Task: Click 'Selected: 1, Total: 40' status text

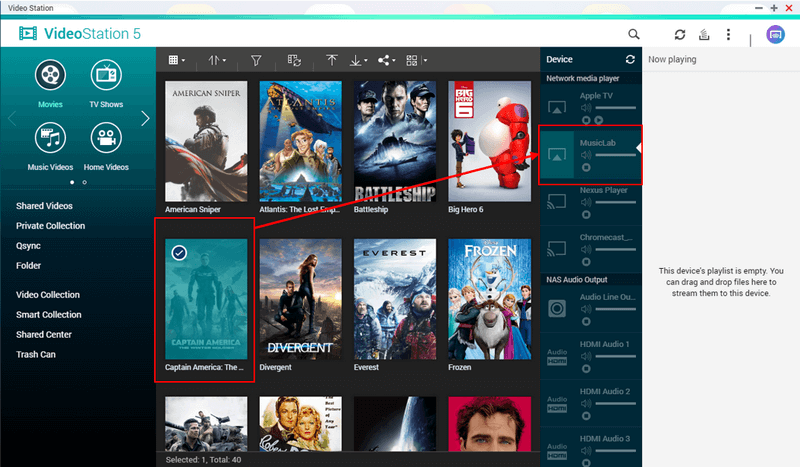Action: point(203,459)
